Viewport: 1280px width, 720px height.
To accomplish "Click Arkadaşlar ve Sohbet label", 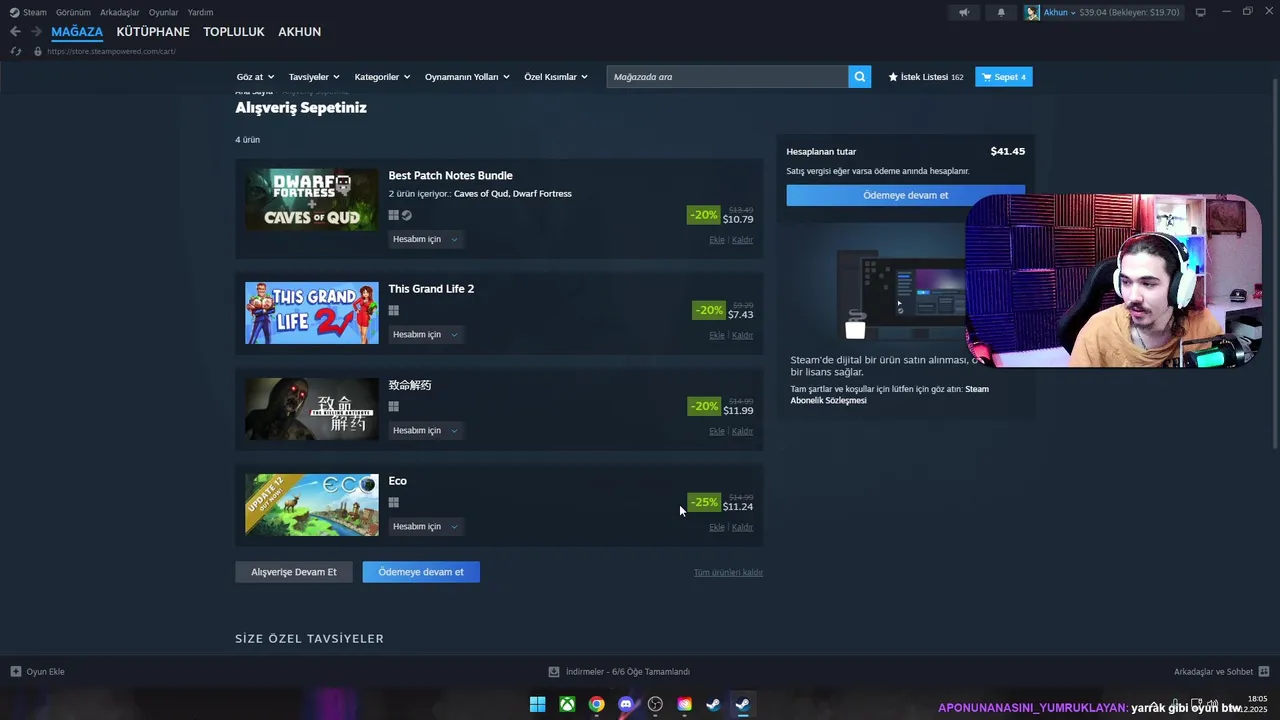I will [x=1213, y=672].
